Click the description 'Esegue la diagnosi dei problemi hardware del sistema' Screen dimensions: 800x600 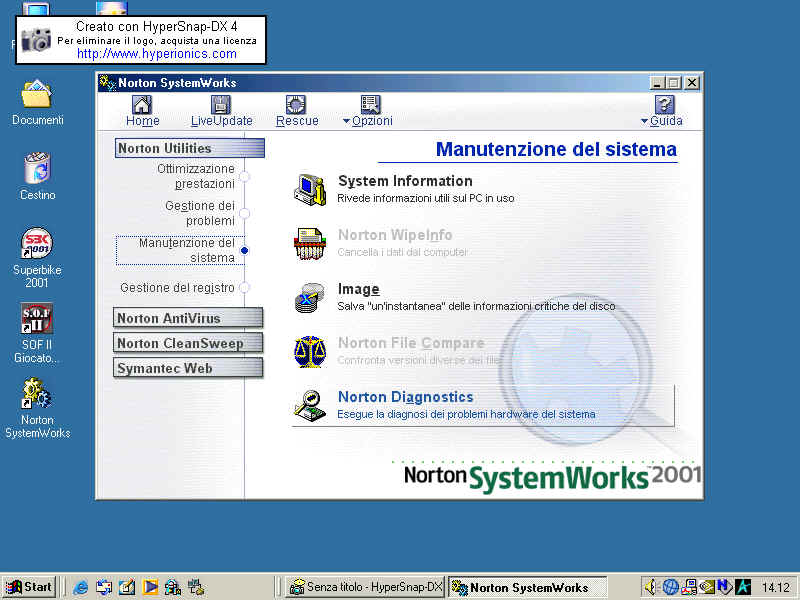(466, 414)
